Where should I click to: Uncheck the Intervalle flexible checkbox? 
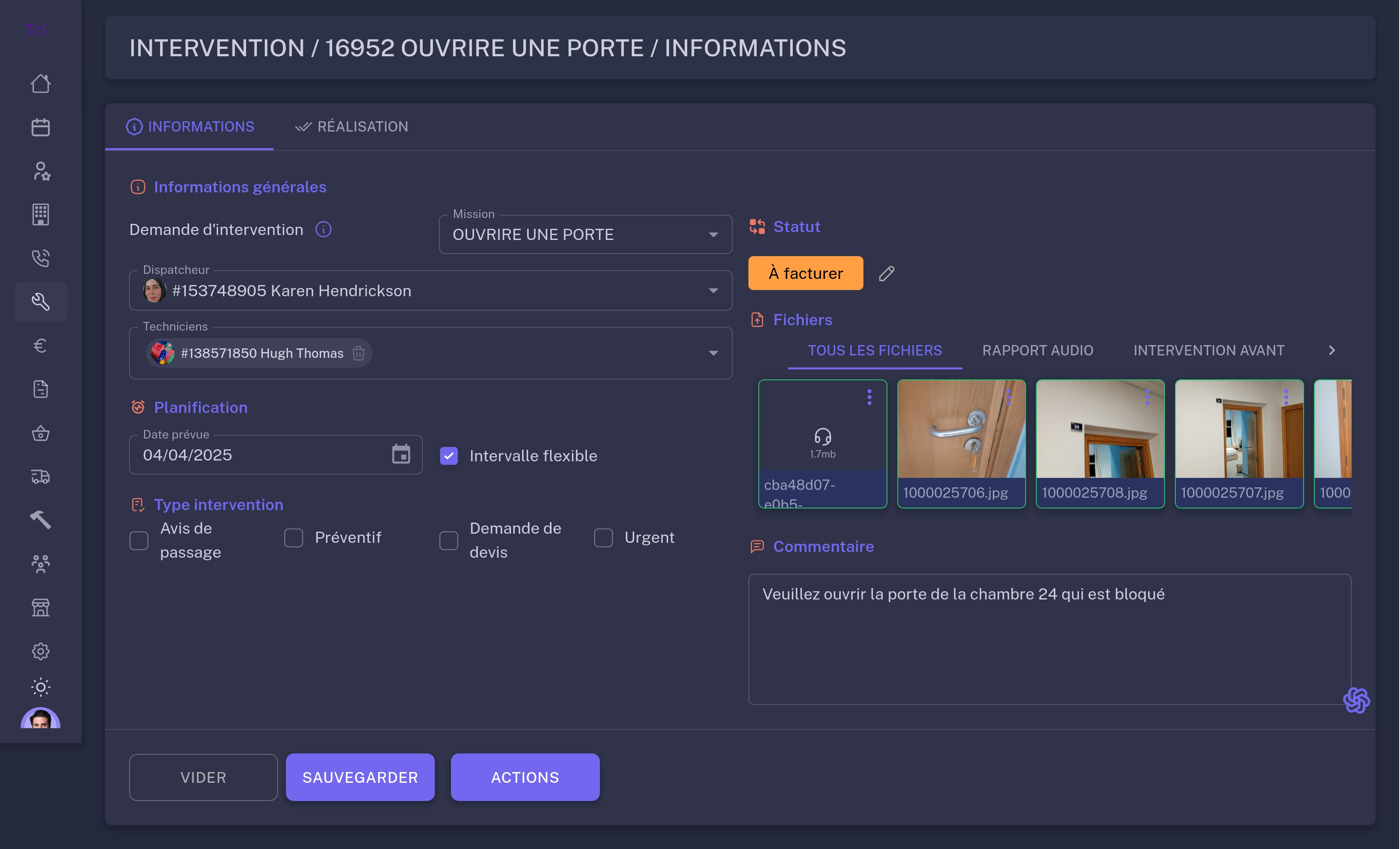click(449, 455)
